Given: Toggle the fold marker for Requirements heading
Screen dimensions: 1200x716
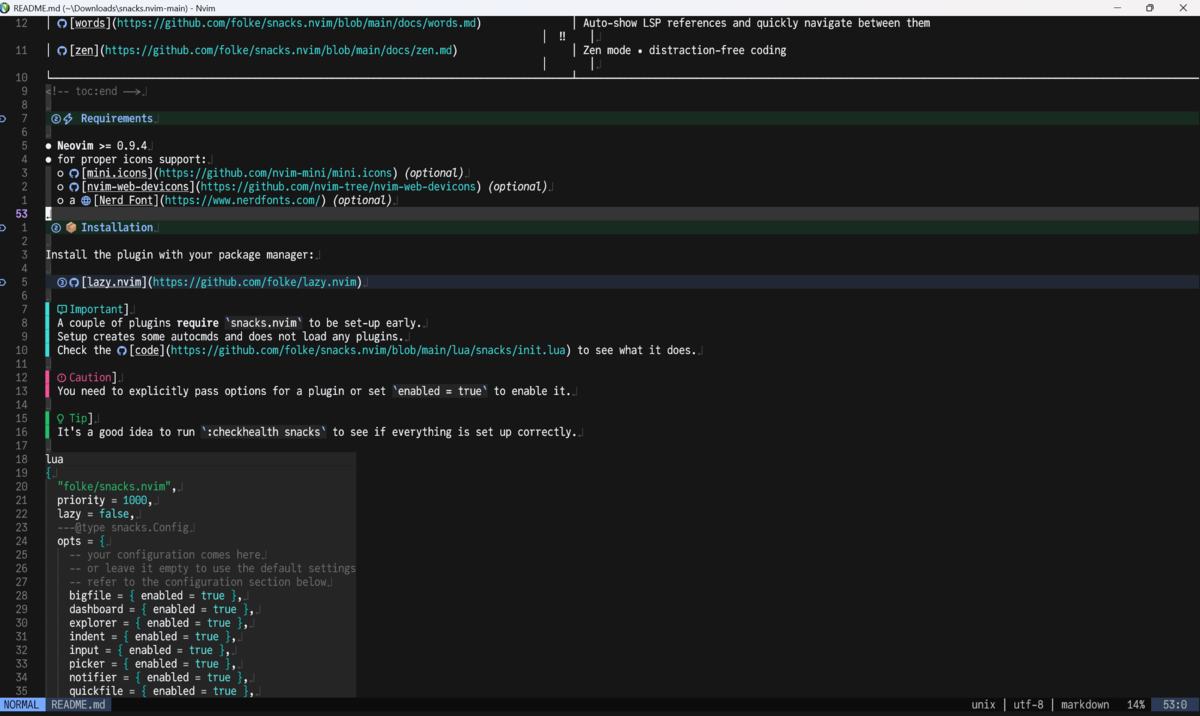Looking at the screenshot, I should [3, 119].
